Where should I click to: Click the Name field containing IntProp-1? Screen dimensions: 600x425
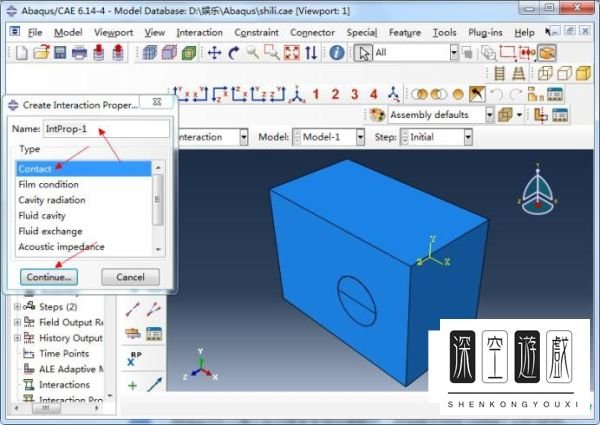tap(105, 129)
